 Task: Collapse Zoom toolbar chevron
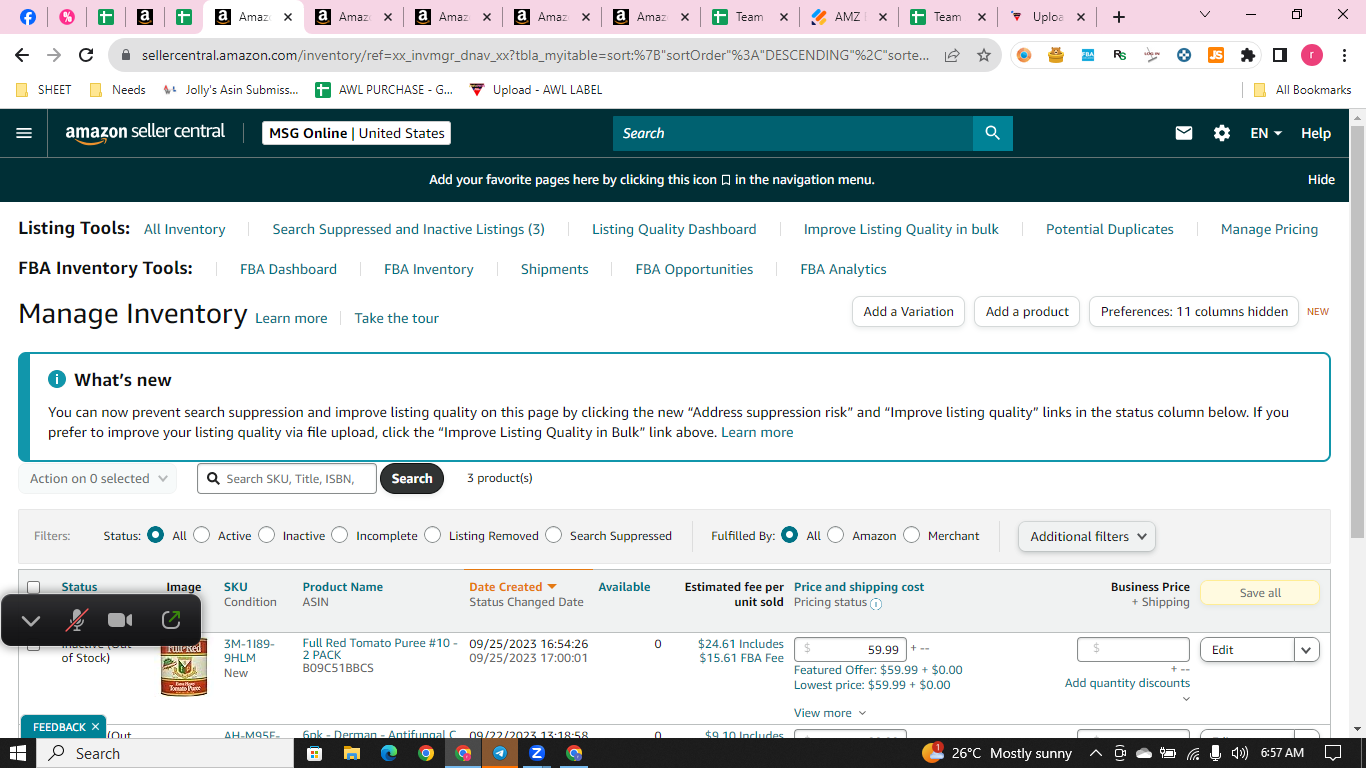coord(31,621)
